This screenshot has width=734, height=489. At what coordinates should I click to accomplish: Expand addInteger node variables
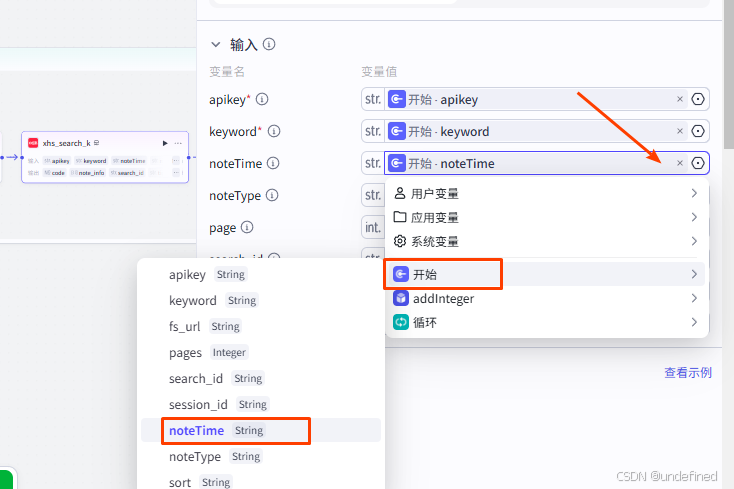[x=546, y=298]
